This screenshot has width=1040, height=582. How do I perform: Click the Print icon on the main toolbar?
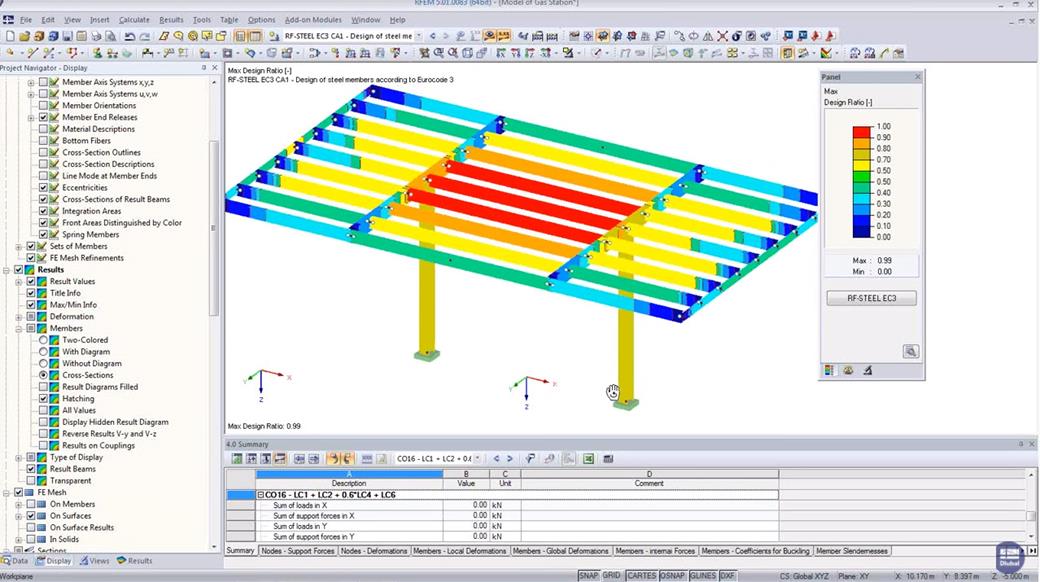[x=98, y=37]
